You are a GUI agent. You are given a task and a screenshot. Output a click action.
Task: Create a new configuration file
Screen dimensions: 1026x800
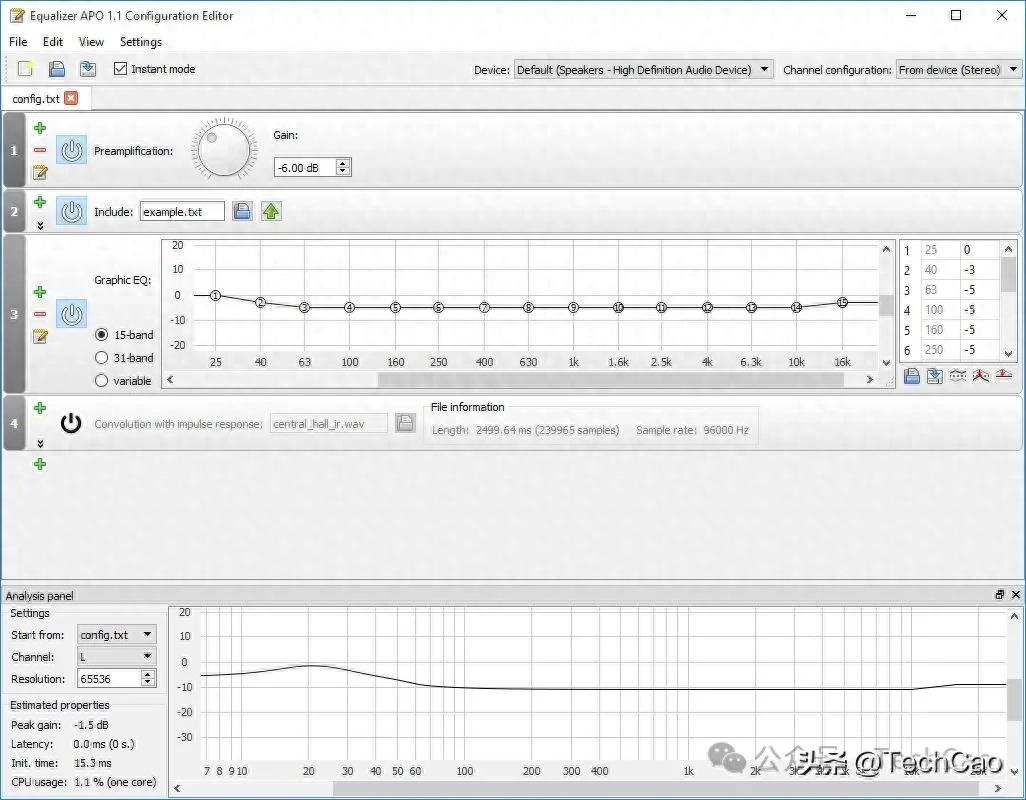(x=25, y=69)
